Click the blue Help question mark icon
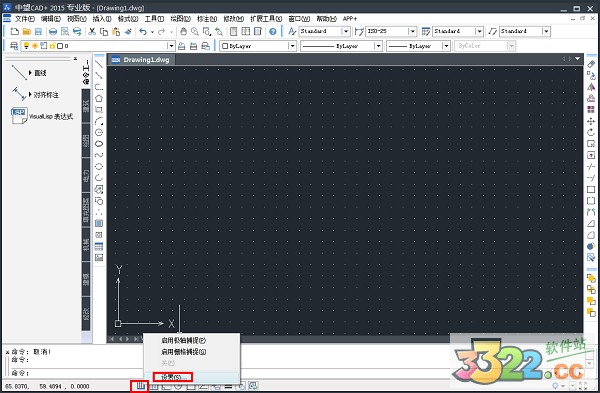The width and height of the screenshot is (600, 393). pos(272,31)
